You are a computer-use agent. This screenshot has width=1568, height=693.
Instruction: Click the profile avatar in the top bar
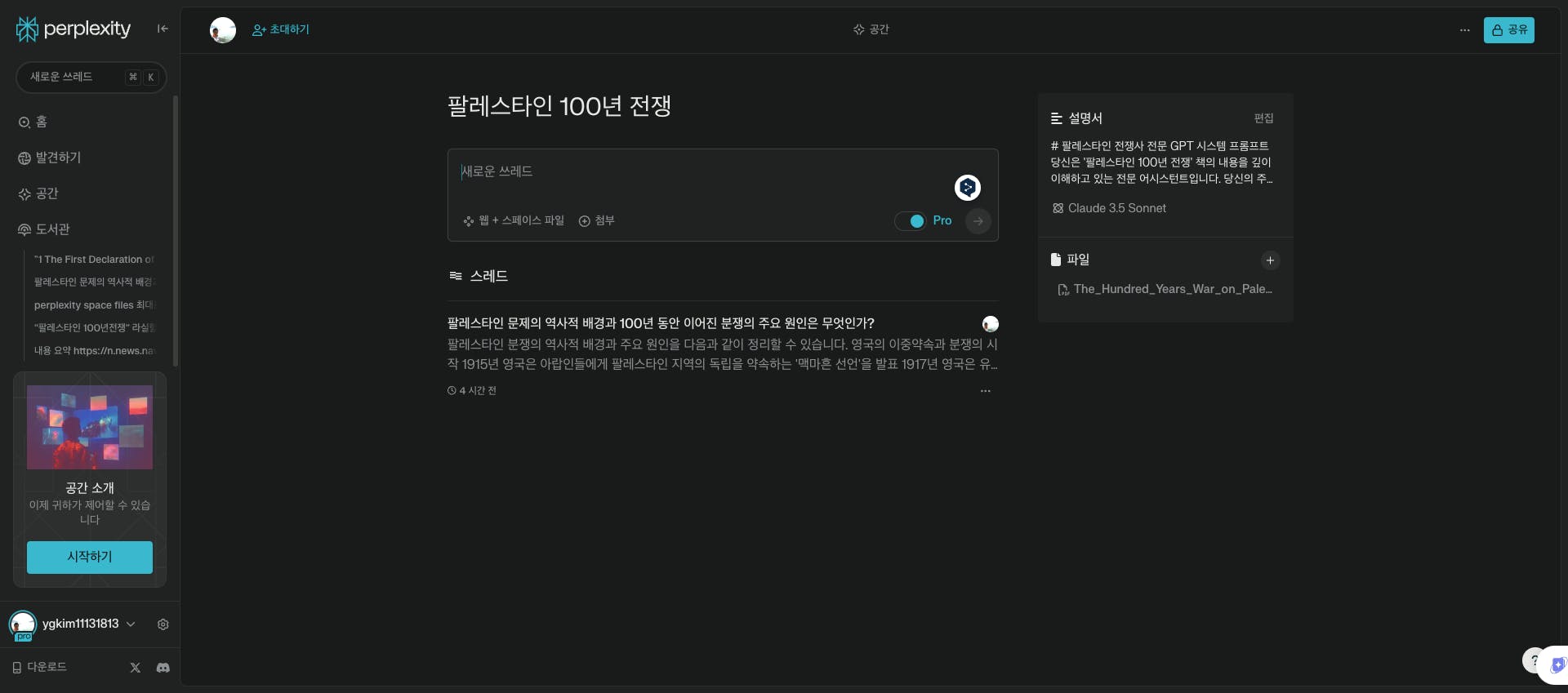(x=223, y=30)
